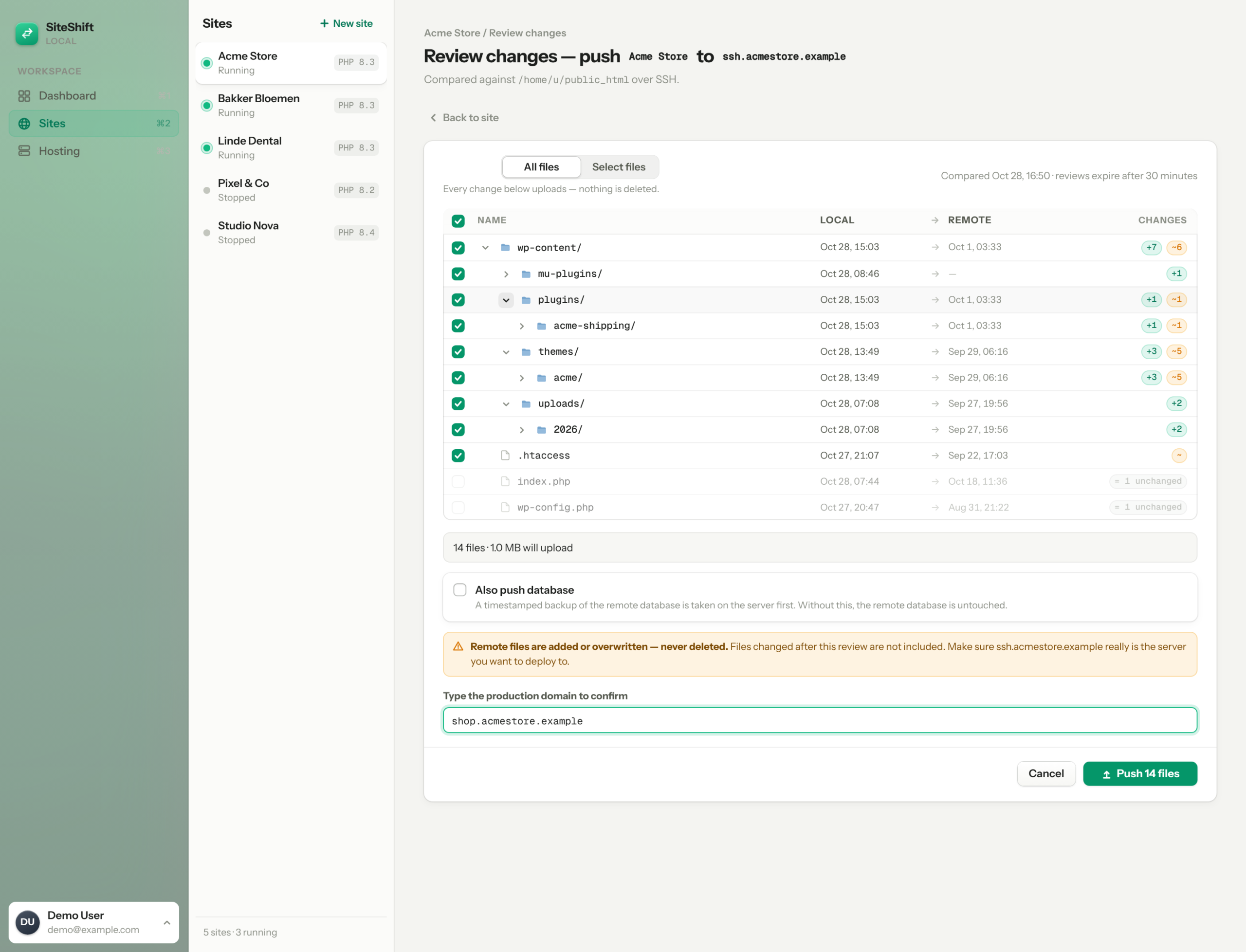Select Studio Nova site in list

[x=291, y=232]
